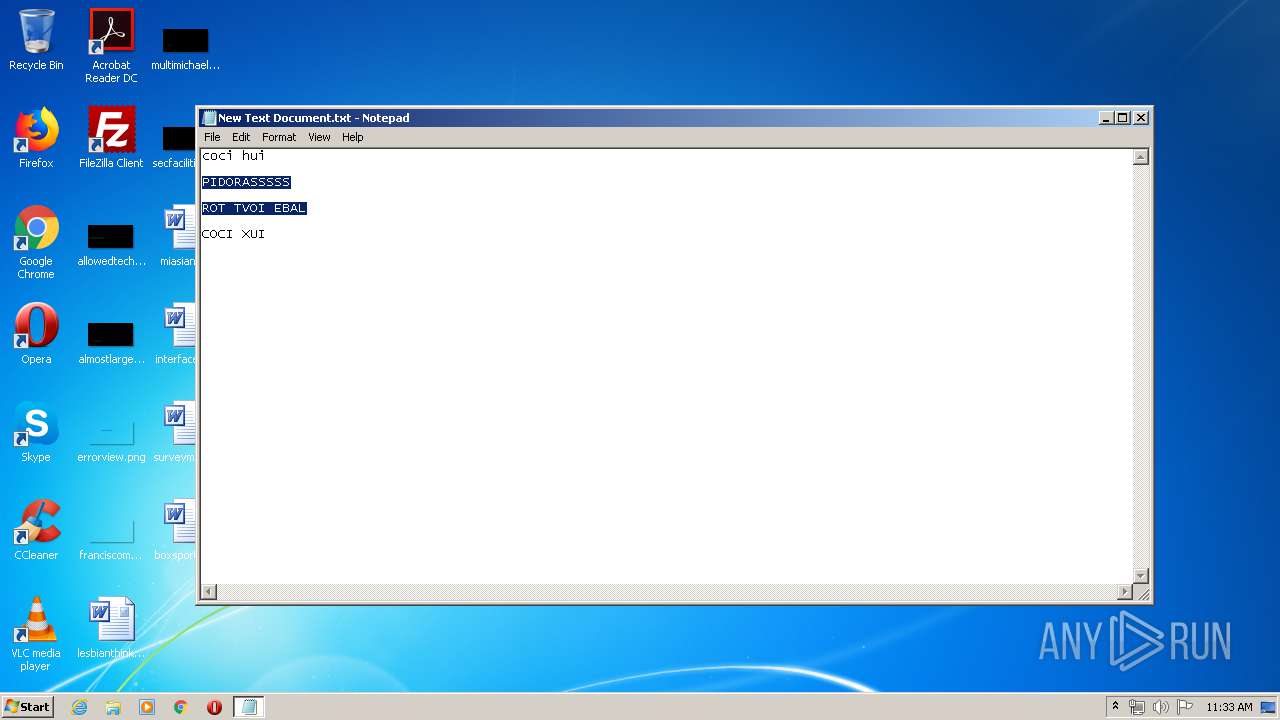Click the Show desktop button

tap(1269, 707)
